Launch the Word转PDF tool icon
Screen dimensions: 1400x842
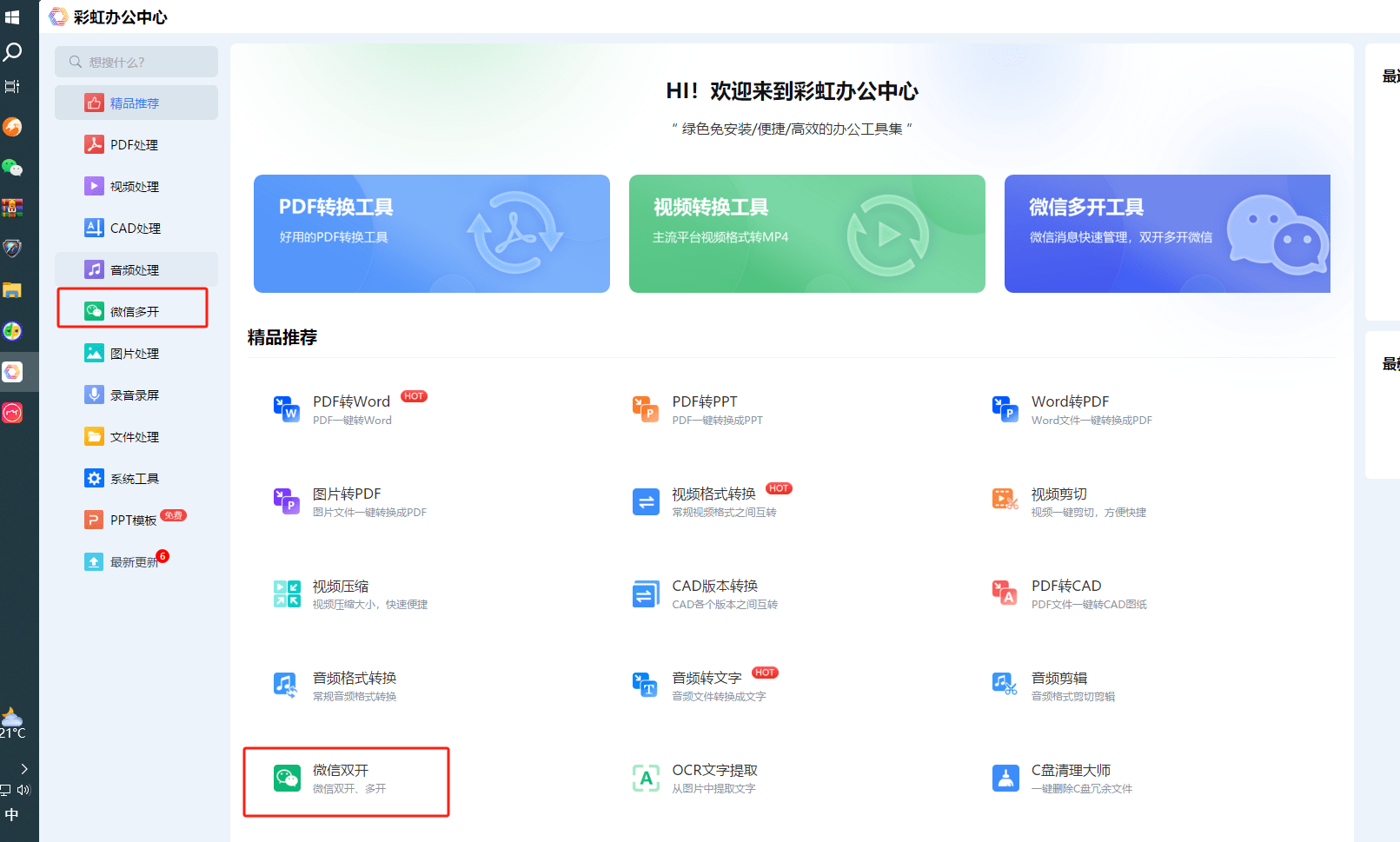[x=1005, y=409]
